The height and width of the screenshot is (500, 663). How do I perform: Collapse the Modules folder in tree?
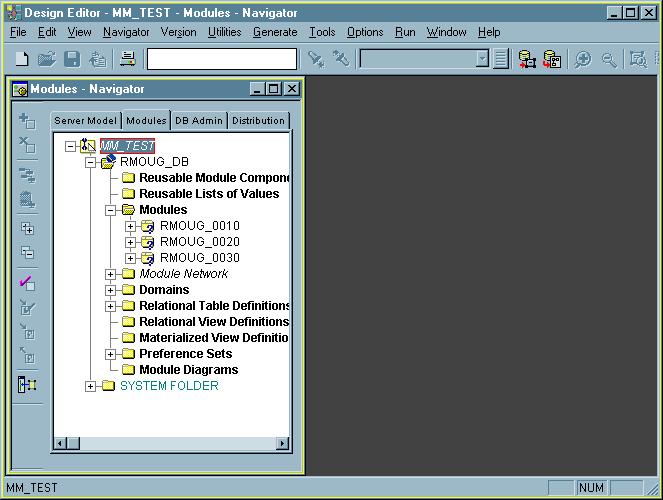tap(111, 210)
